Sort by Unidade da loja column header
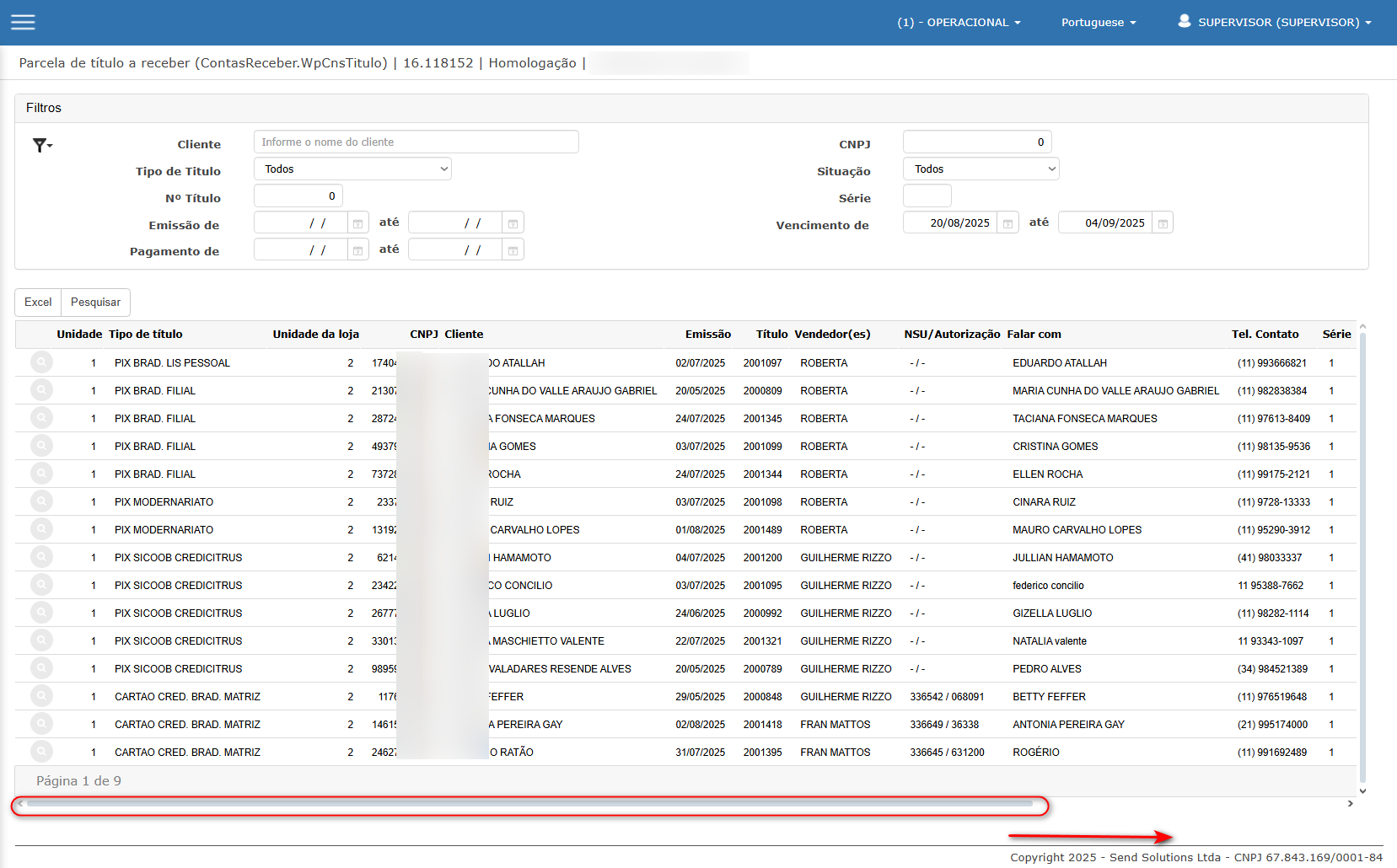 315,335
